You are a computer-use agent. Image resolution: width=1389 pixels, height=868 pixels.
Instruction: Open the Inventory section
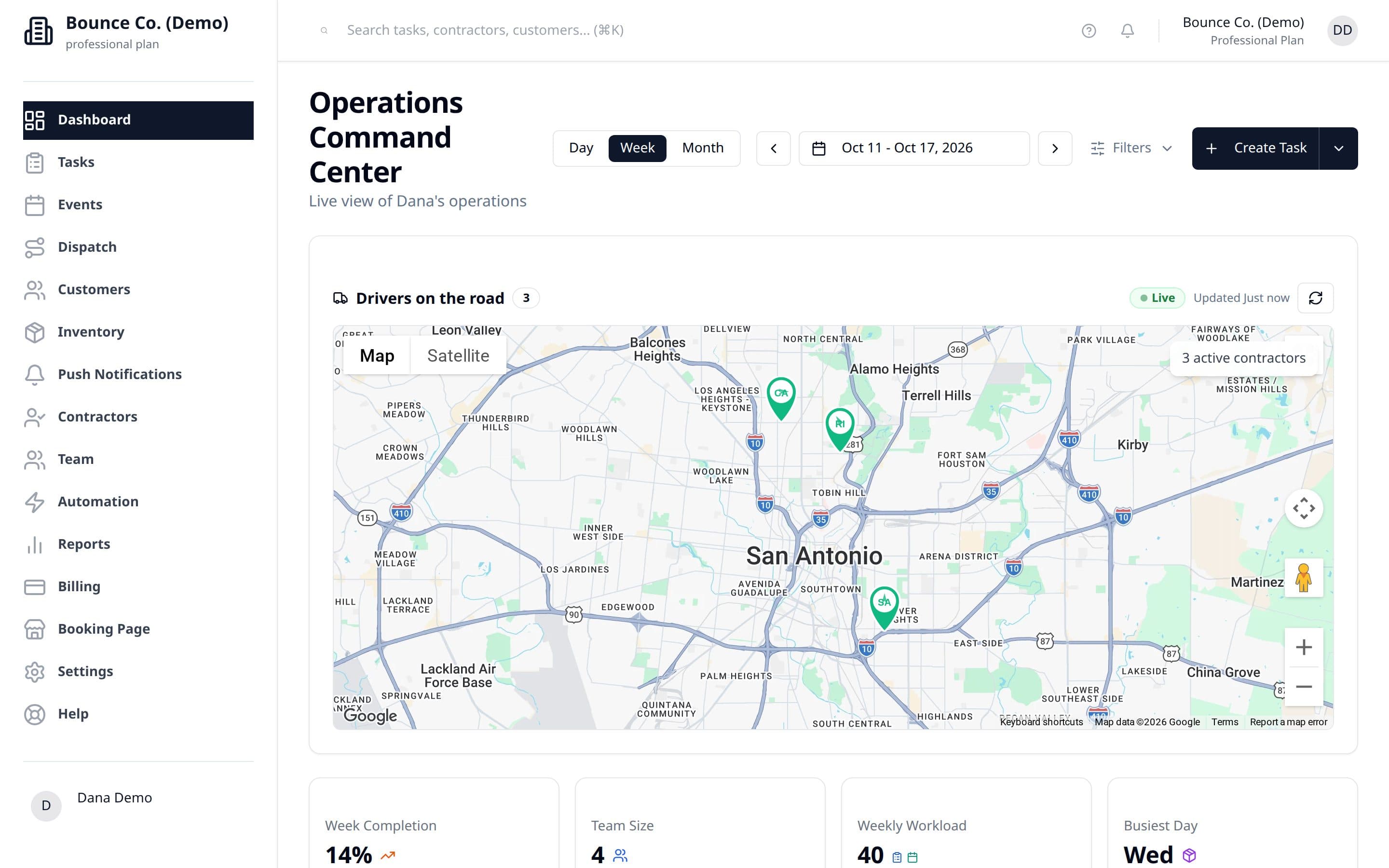click(x=138, y=332)
